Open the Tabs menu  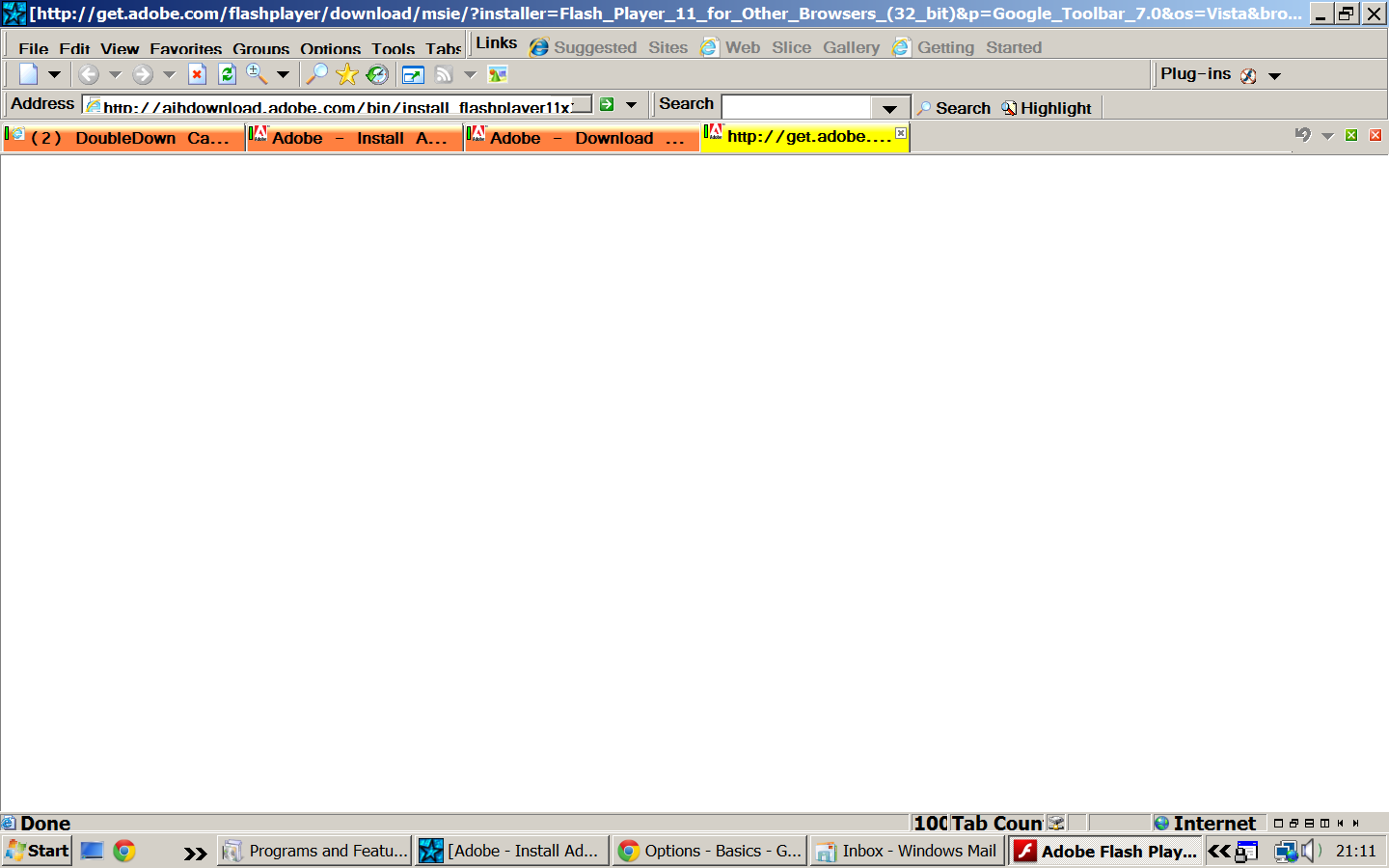444,48
